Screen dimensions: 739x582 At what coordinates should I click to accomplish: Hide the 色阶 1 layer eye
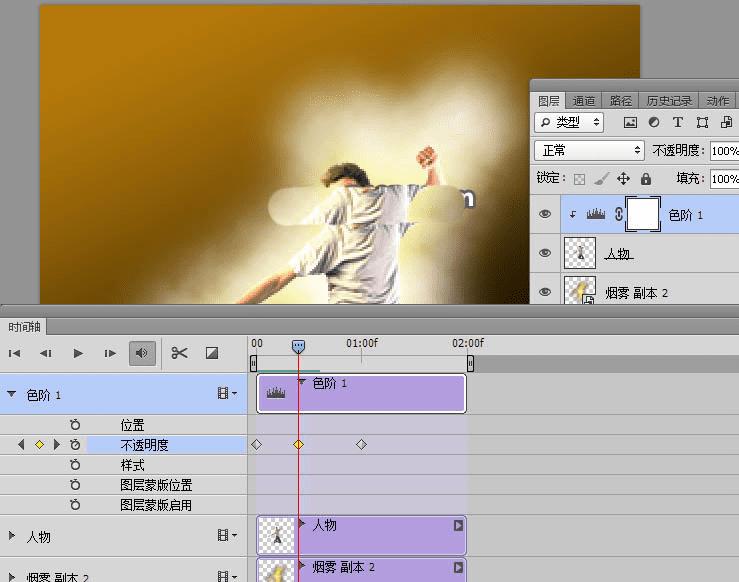[545, 214]
